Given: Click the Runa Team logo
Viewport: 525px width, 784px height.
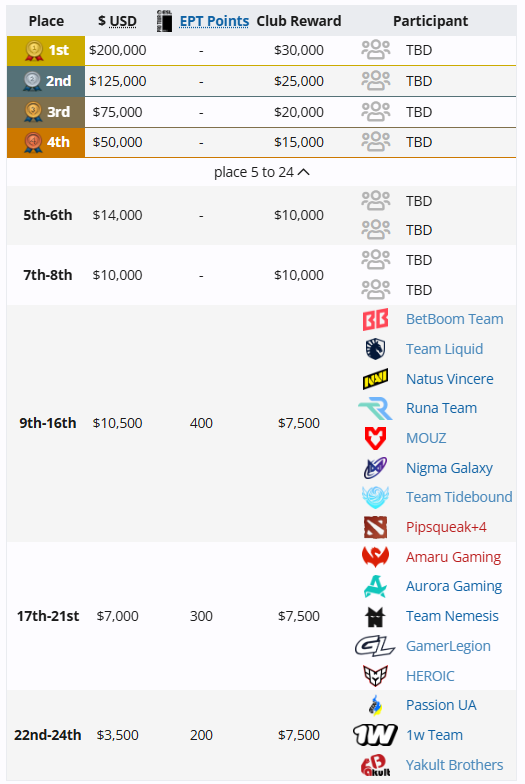Looking at the screenshot, I should click(x=376, y=408).
